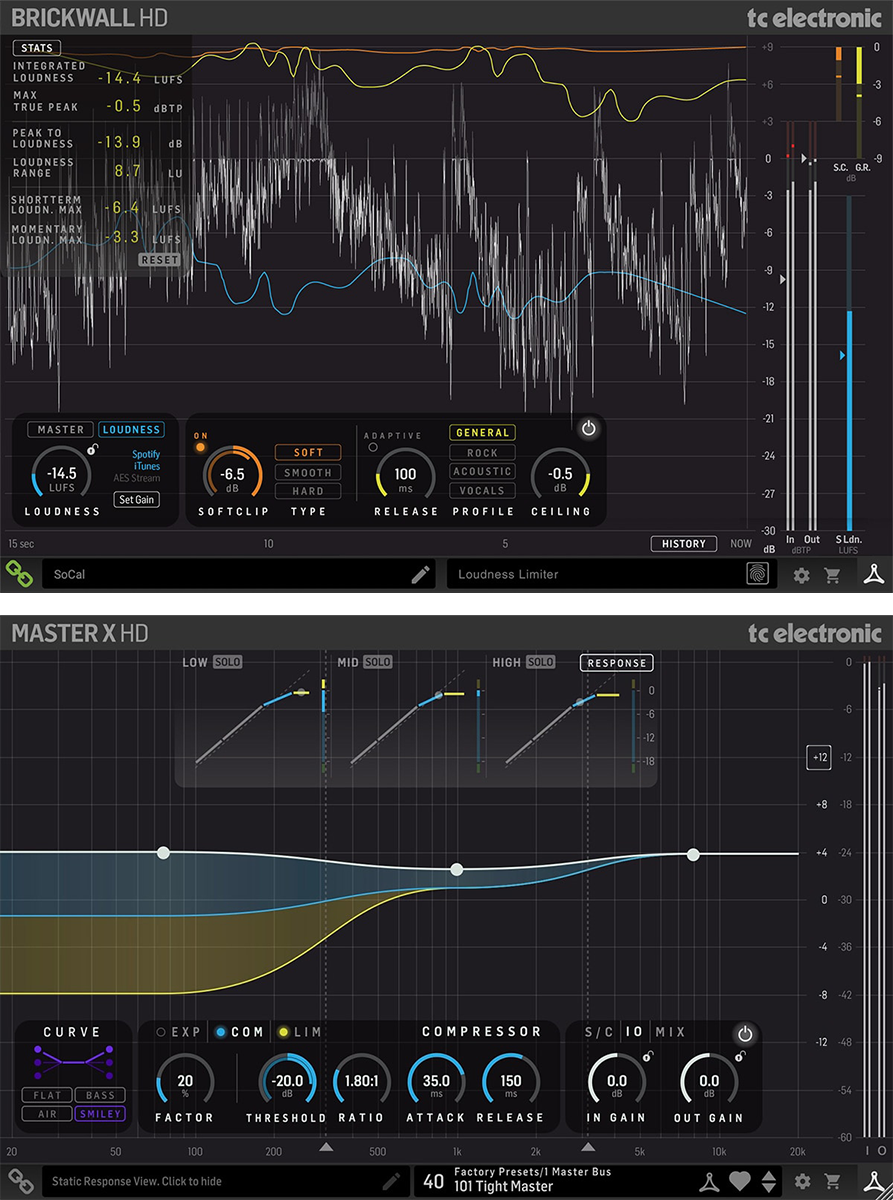
Task: Switch to the LOUDNESS mode tab
Action: click(132, 430)
